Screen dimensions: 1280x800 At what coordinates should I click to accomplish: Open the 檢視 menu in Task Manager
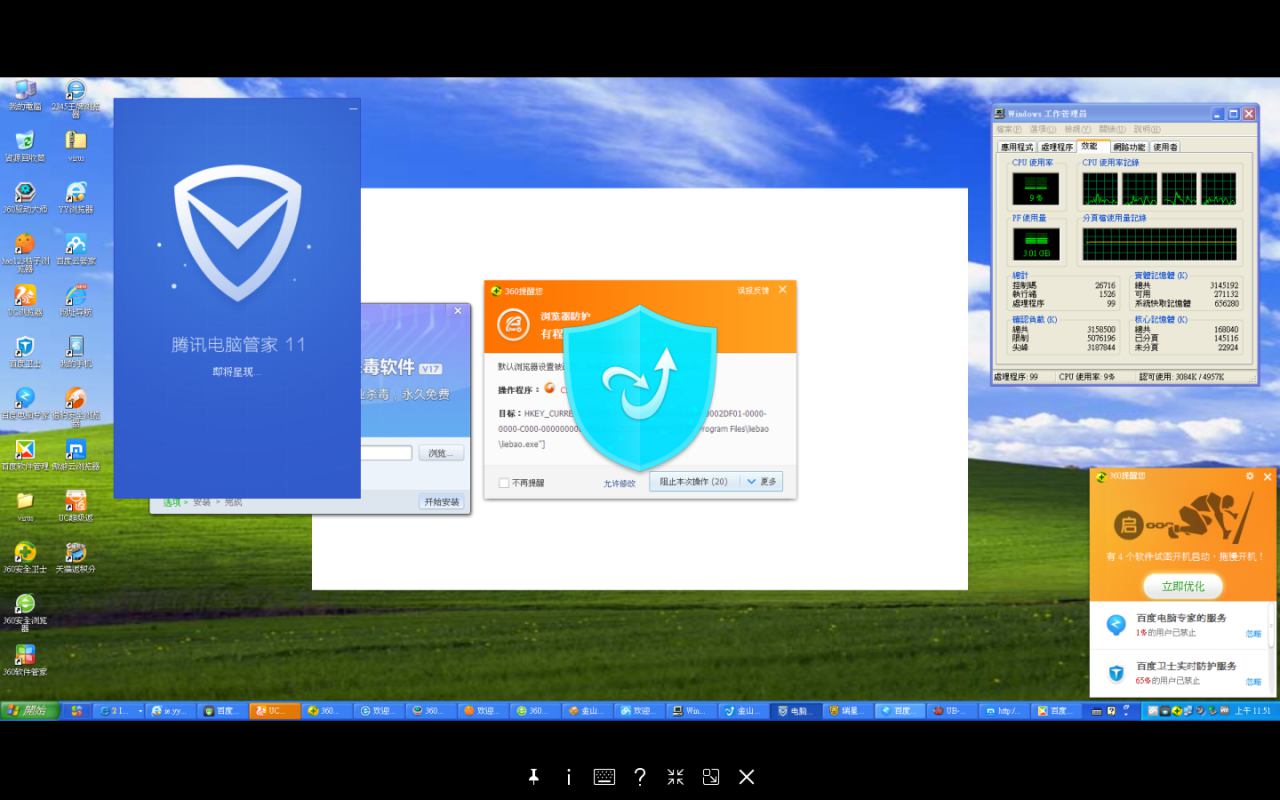click(x=1076, y=129)
